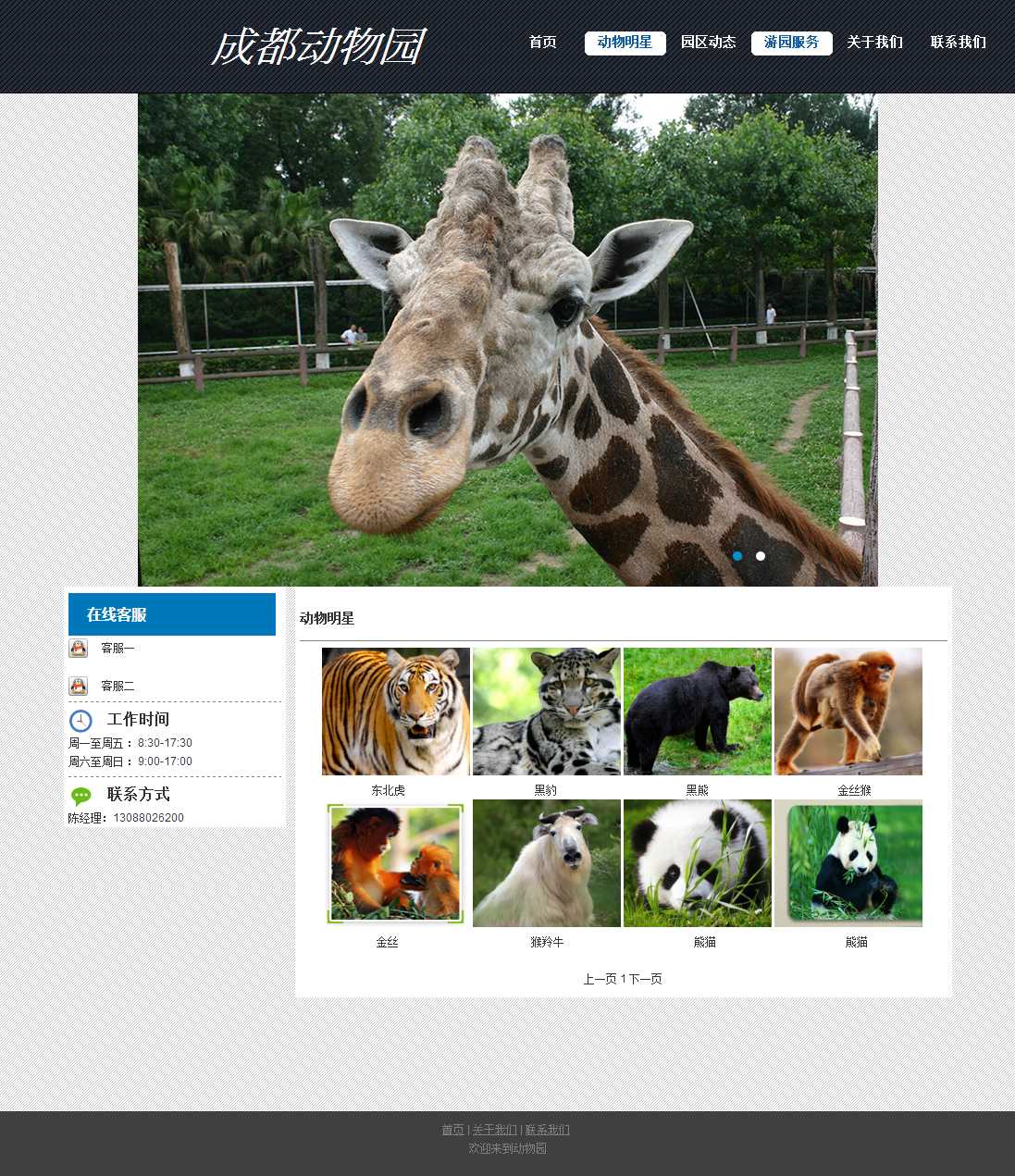Viewport: 1015px width, 1176px height.
Task: Go to 园区动态 in the top menu
Action: [708, 43]
